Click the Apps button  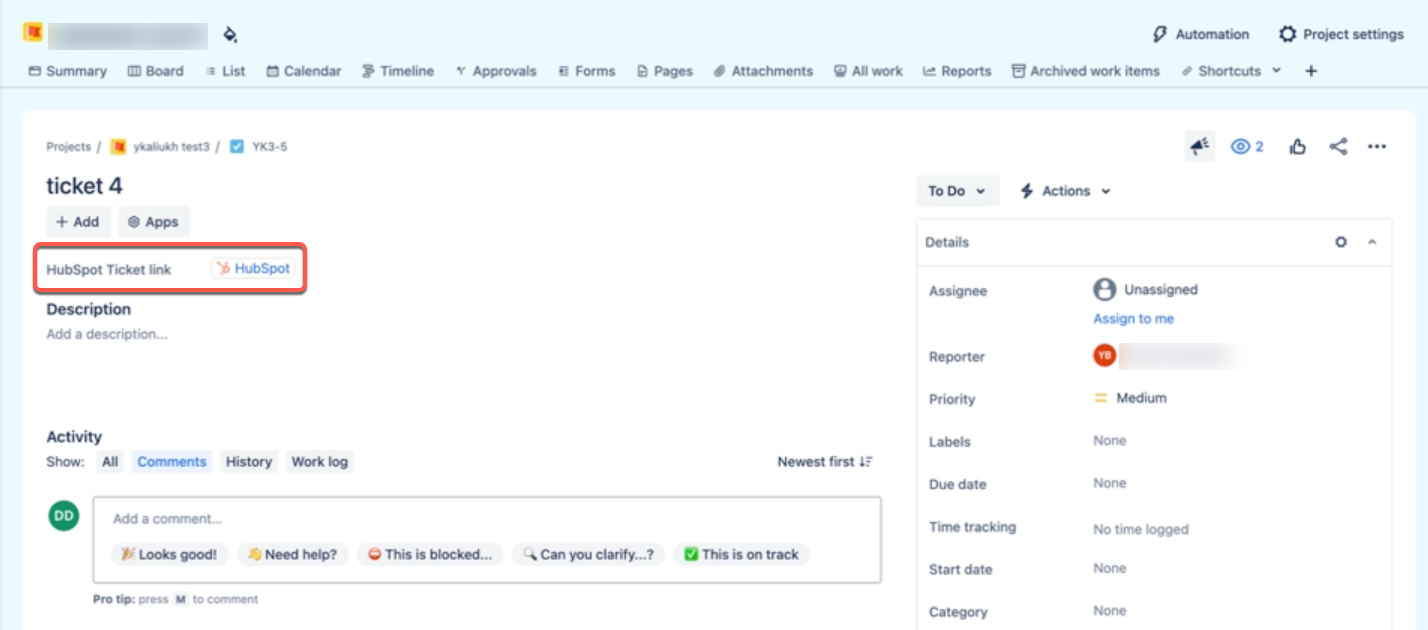(x=153, y=222)
